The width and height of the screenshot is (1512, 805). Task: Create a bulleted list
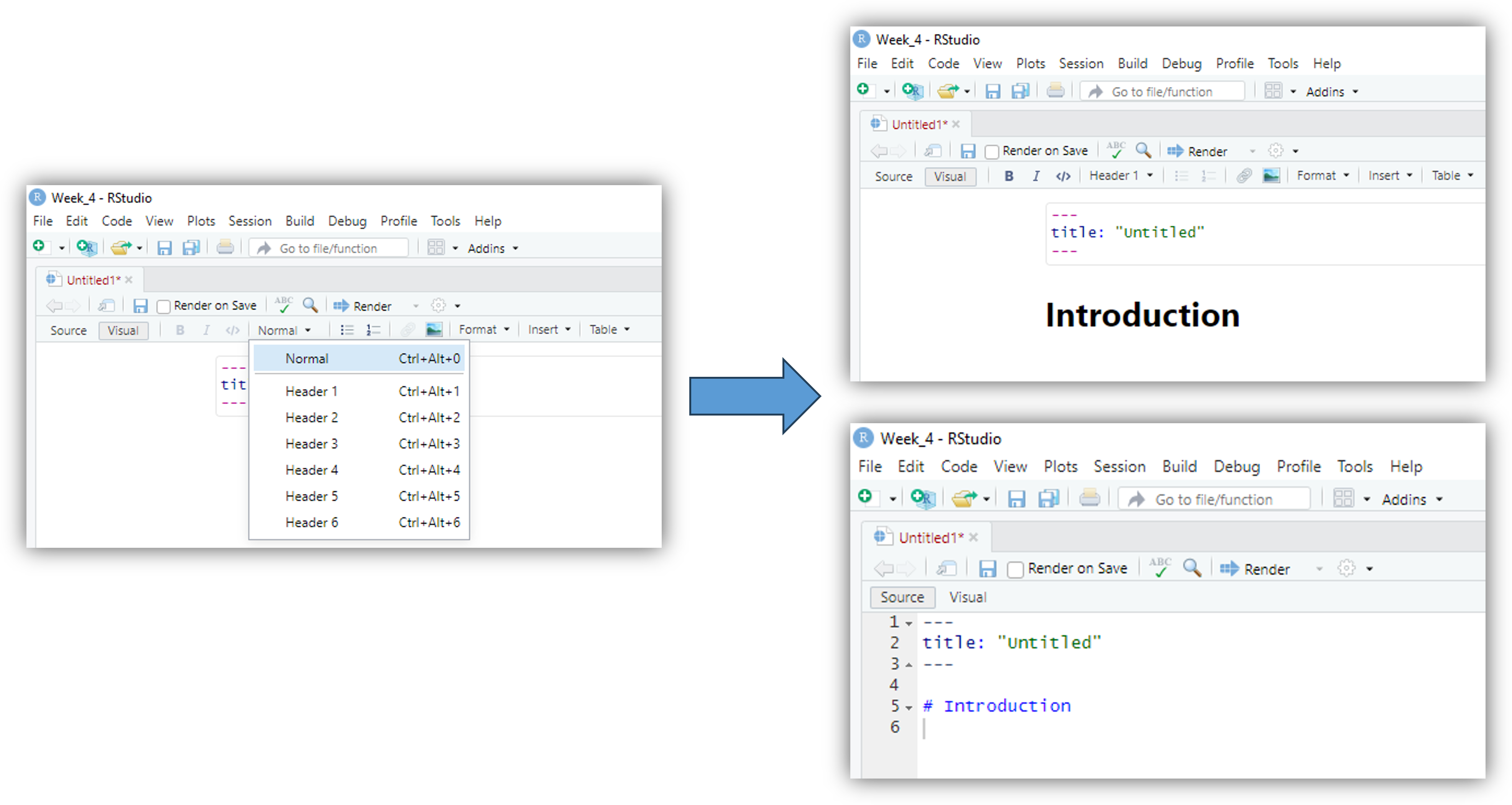click(1182, 175)
